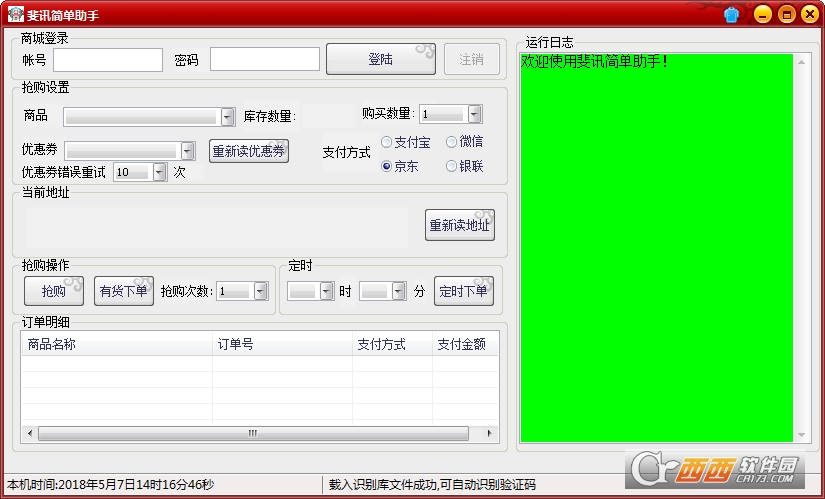Click the 定时下单 scheduled order button

click(x=464, y=291)
